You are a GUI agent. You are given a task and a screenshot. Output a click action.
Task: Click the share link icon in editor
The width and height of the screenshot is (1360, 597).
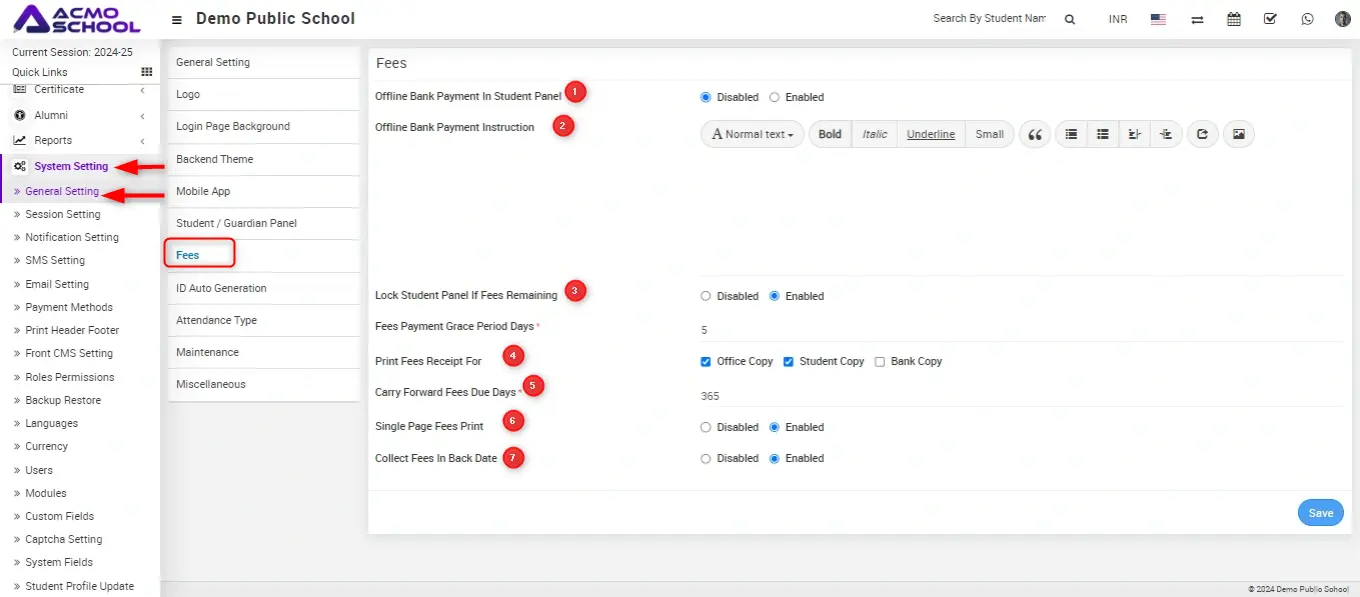[x=1202, y=134]
